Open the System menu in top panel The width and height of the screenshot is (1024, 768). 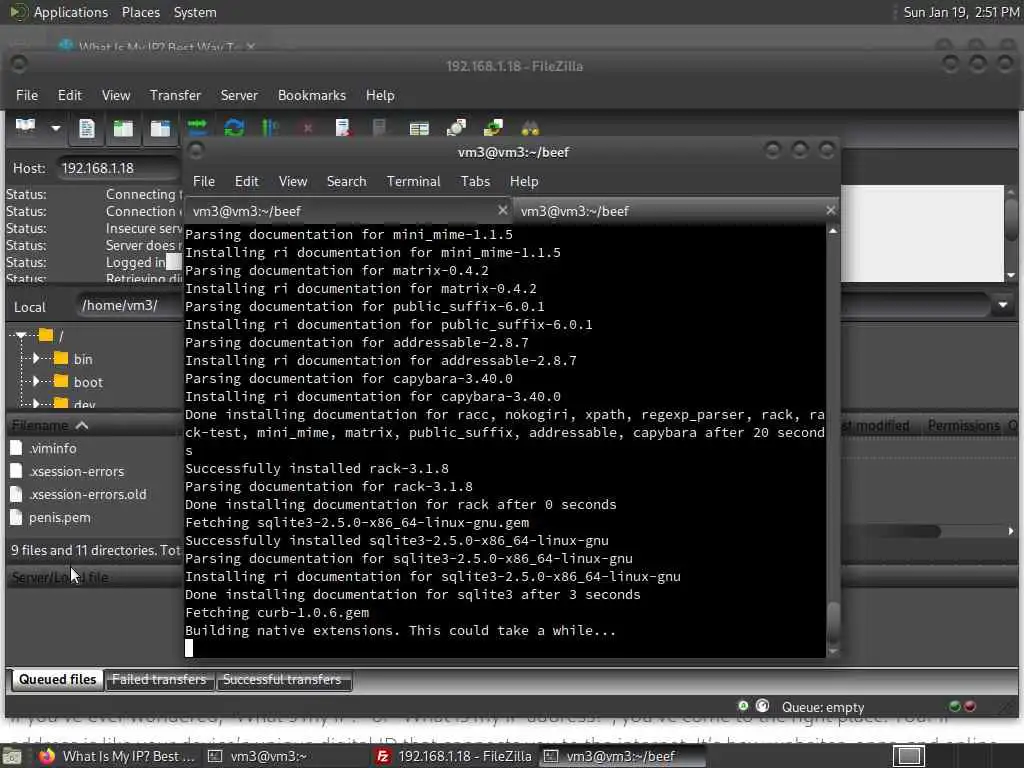click(x=195, y=12)
